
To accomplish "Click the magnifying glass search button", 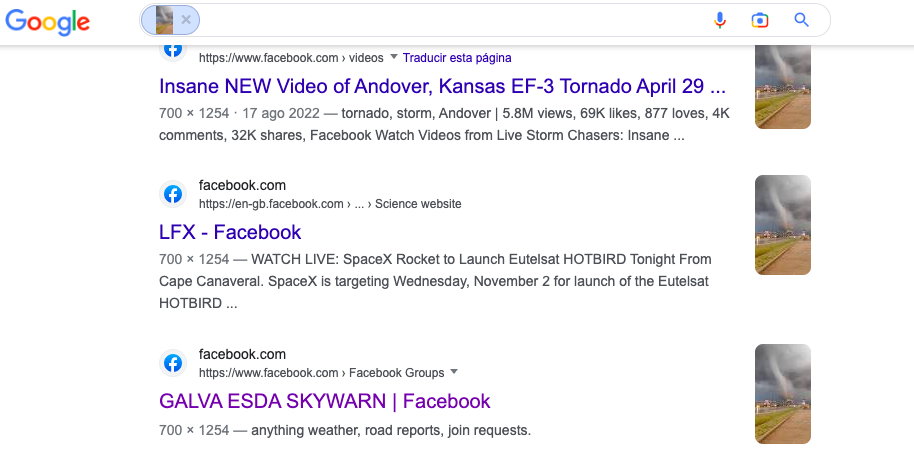I will (801, 20).
